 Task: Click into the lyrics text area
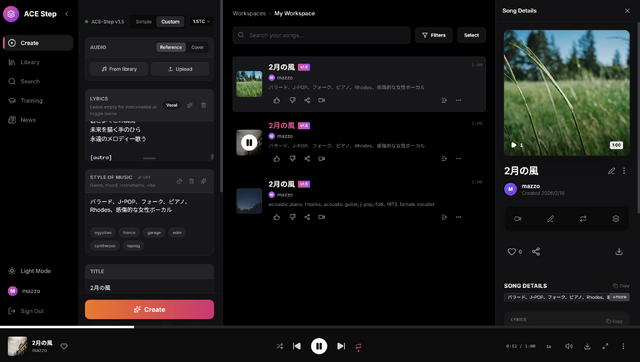tap(149, 141)
